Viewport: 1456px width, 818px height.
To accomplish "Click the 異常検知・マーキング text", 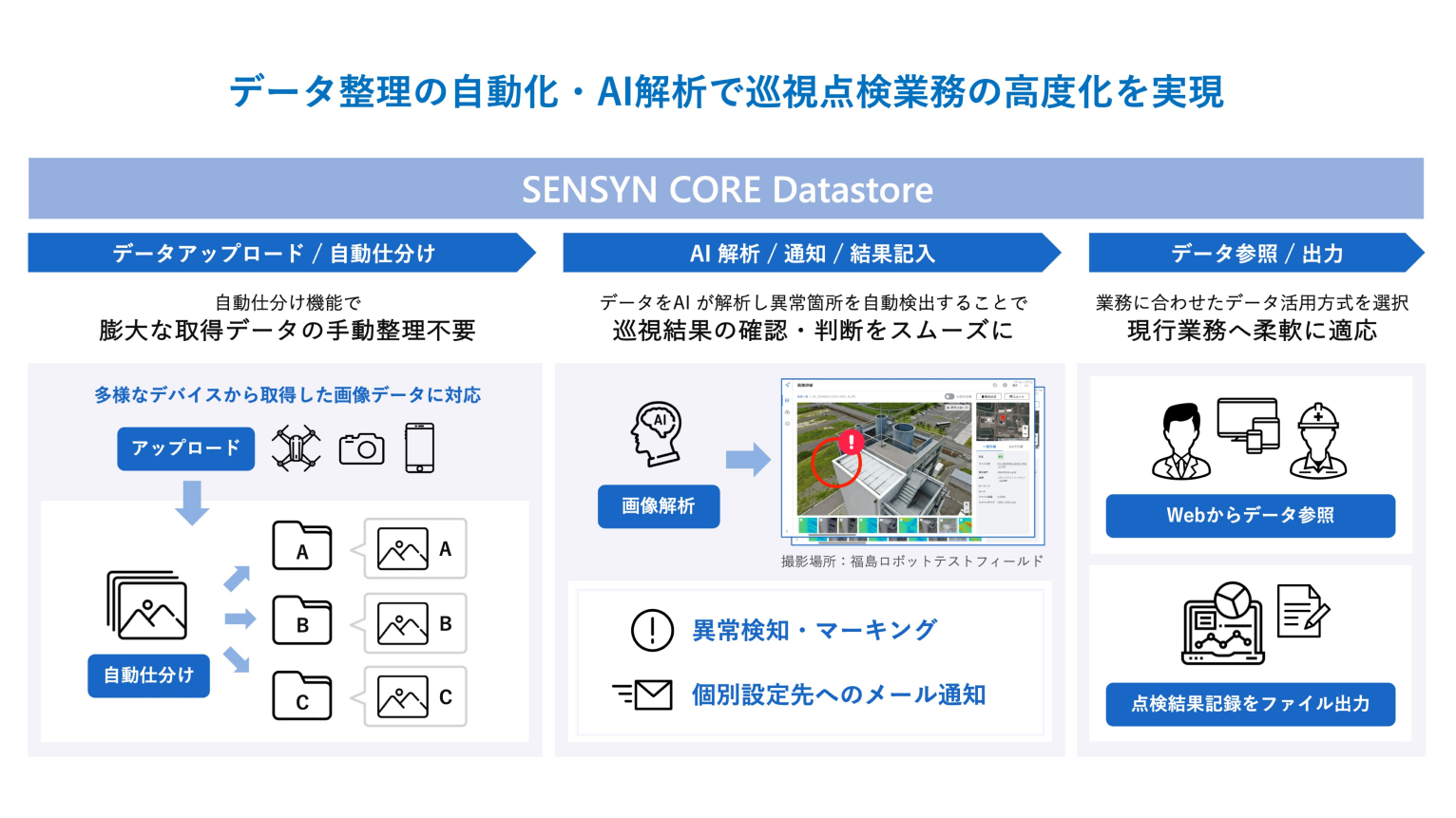I will 814,630.
